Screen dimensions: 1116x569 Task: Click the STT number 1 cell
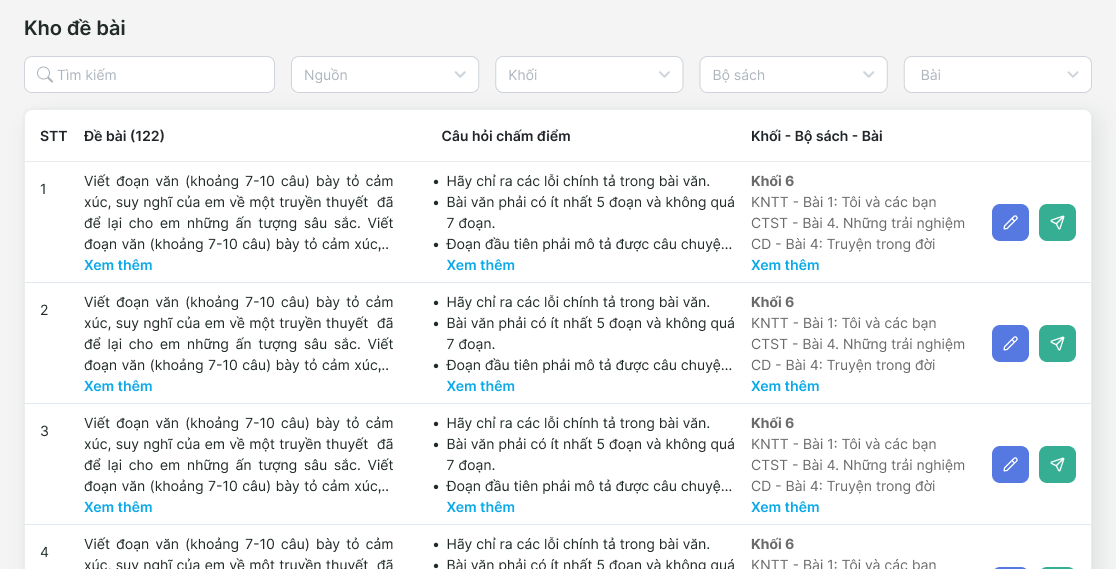43,189
